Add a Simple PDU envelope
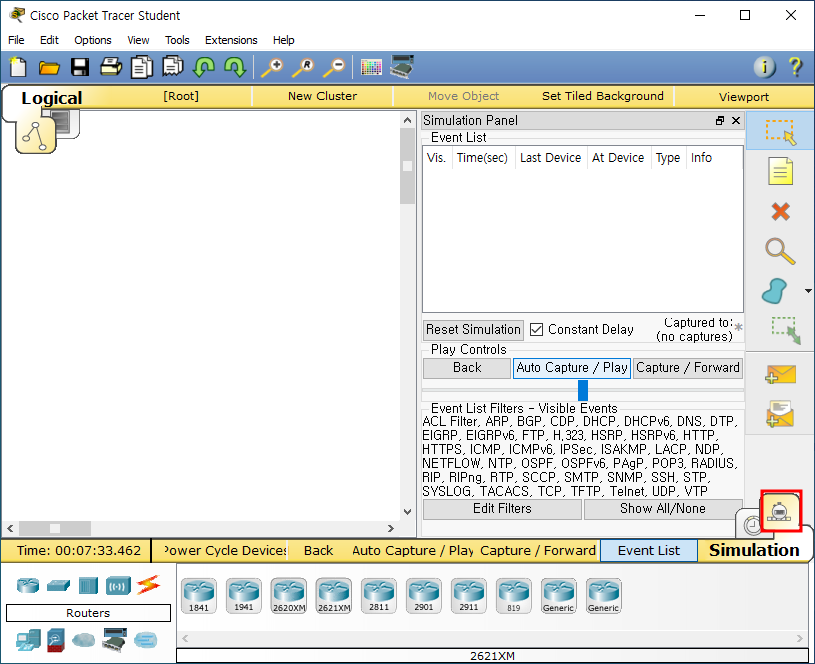815x664 pixels. tap(780, 375)
